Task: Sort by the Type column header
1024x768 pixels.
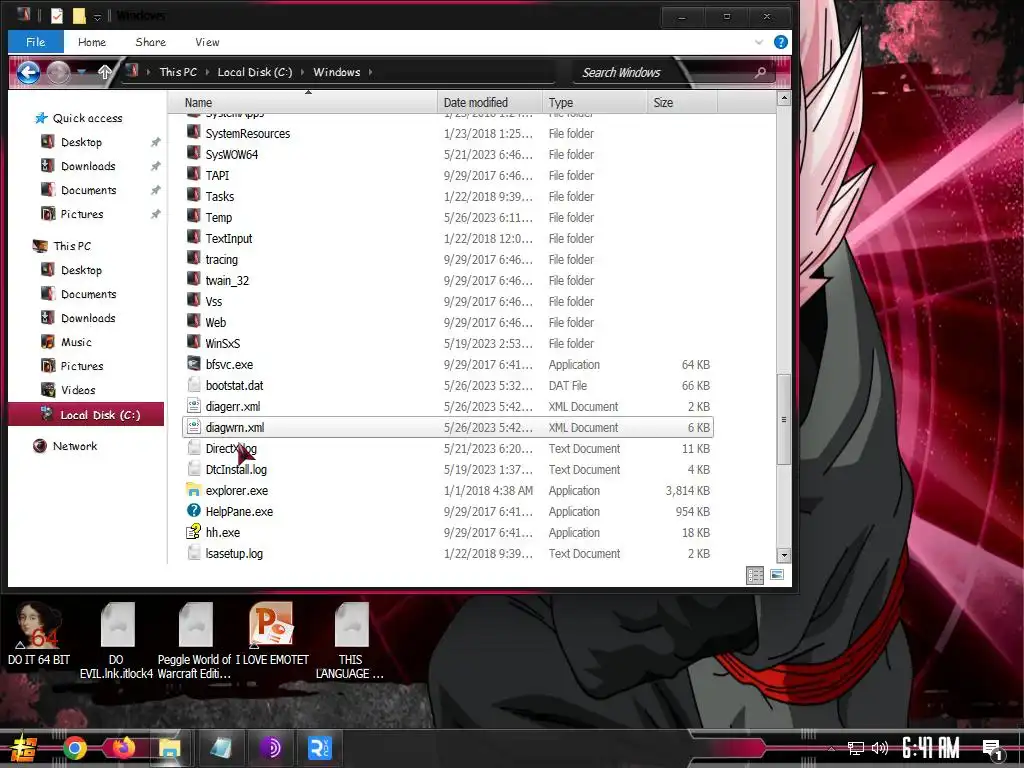Action: pos(594,103)
